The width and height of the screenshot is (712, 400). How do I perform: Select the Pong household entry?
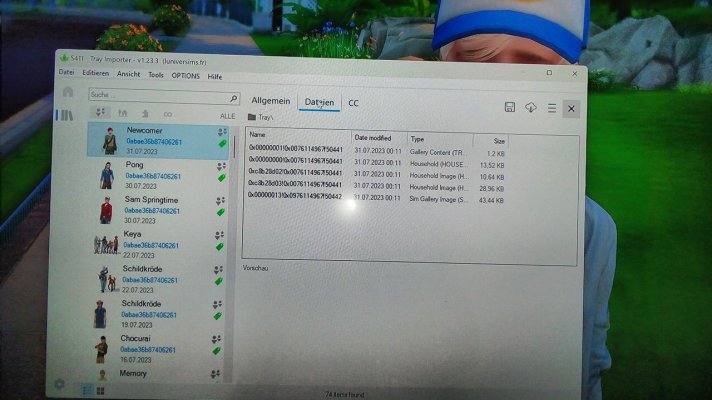(158, 175)
